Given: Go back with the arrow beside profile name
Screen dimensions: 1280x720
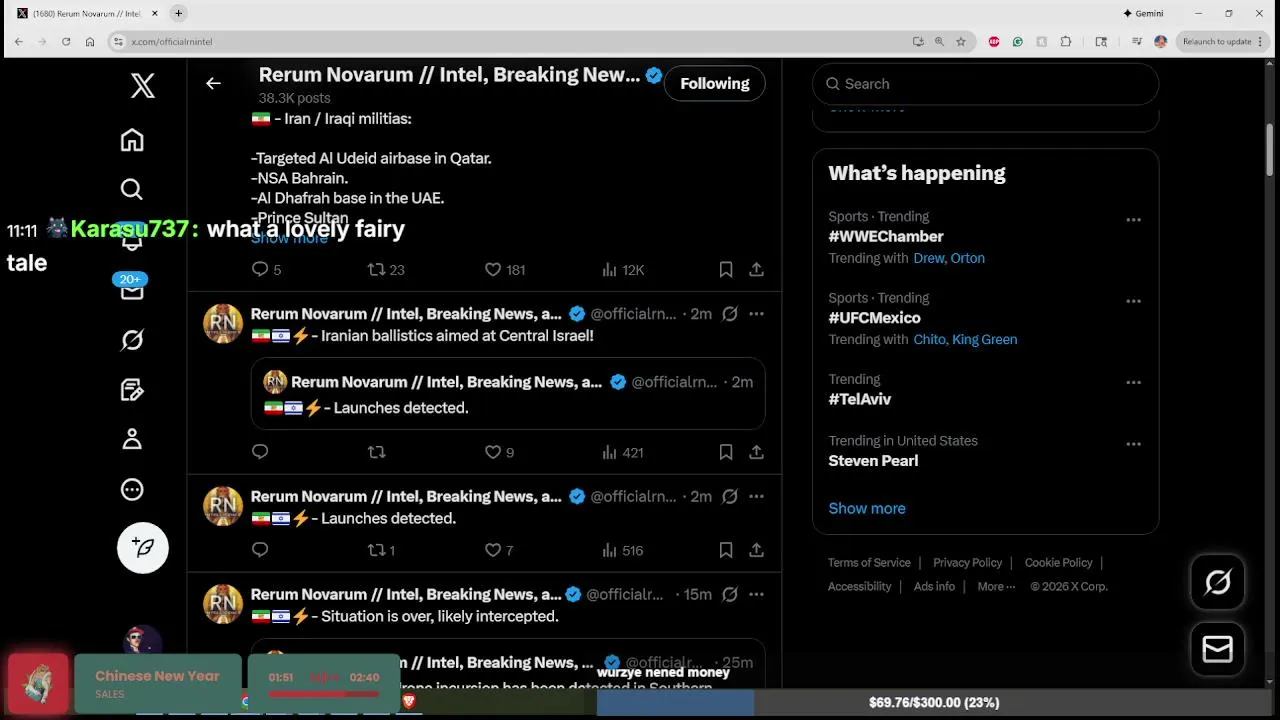Looking at the screenshot, I should click(213, 84).
